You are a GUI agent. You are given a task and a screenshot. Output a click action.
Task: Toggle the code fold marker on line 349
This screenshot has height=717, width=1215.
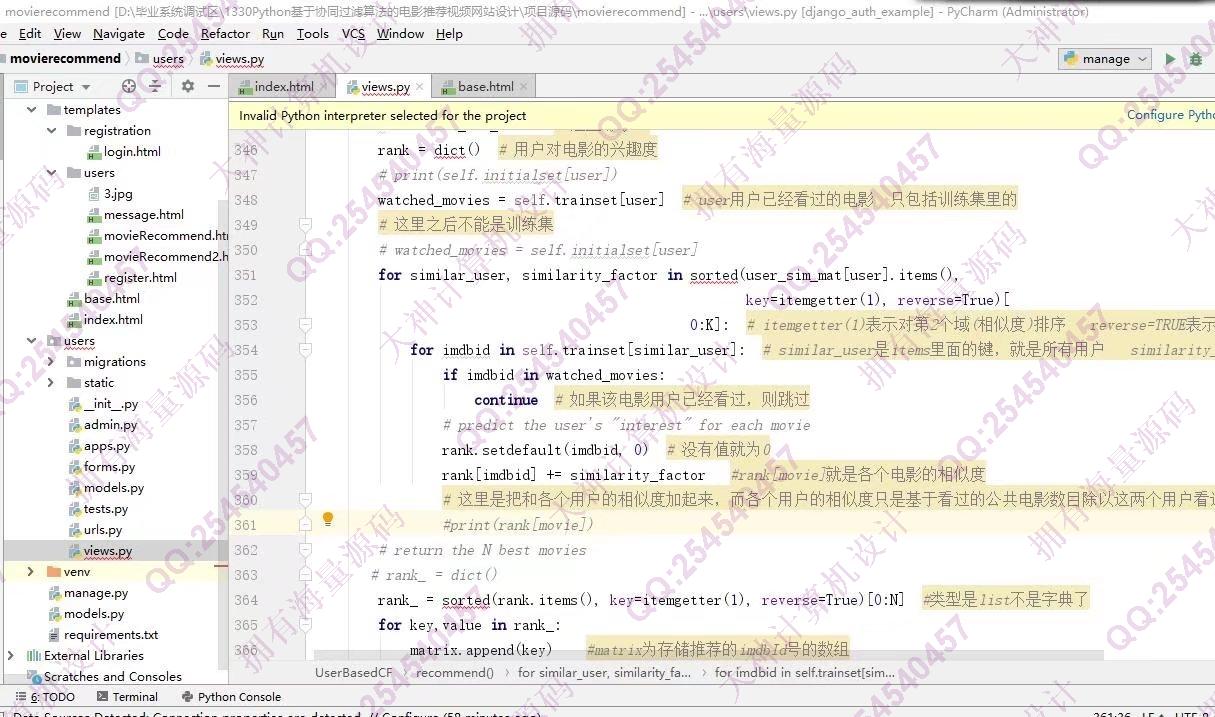click(306, 225)
